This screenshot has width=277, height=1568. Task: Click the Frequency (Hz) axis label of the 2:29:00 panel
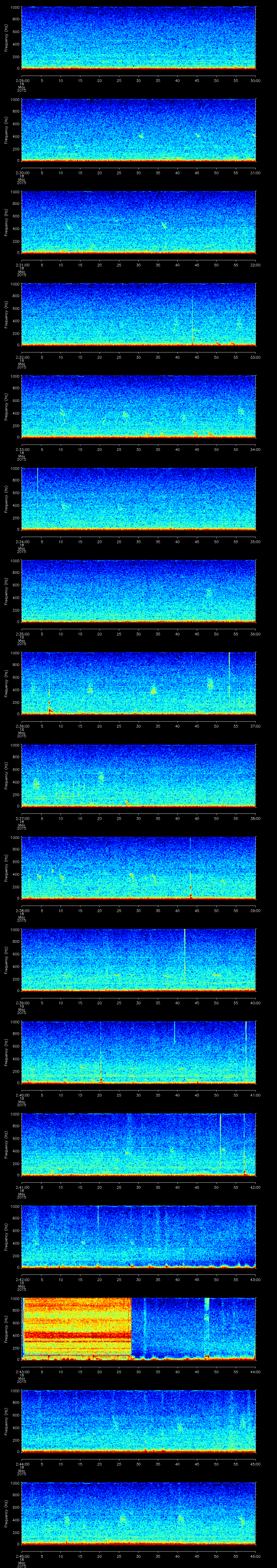pyautogui.click(x=6, y=38)
